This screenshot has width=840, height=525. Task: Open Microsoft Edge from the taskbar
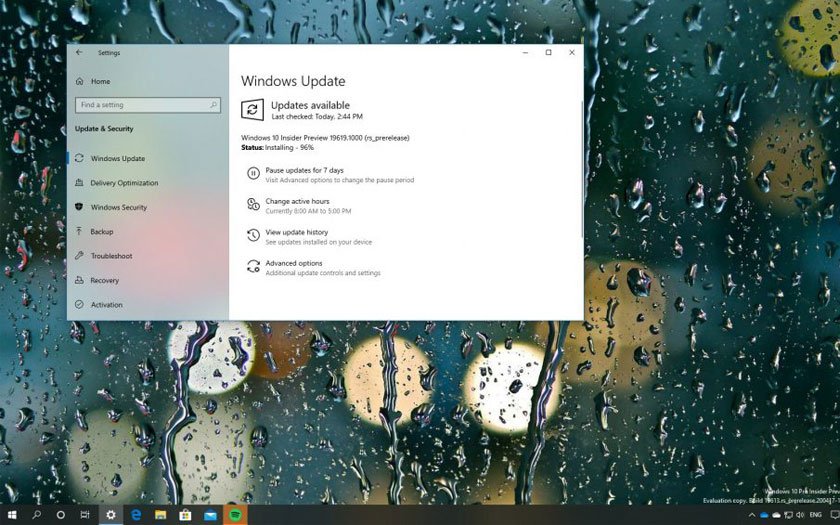click(136, 515)
